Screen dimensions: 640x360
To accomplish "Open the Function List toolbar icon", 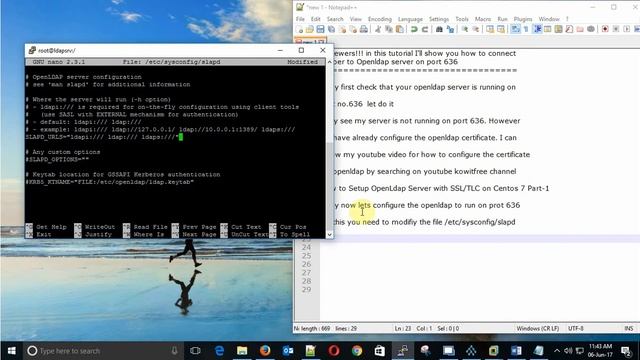I will pos(569,29).
